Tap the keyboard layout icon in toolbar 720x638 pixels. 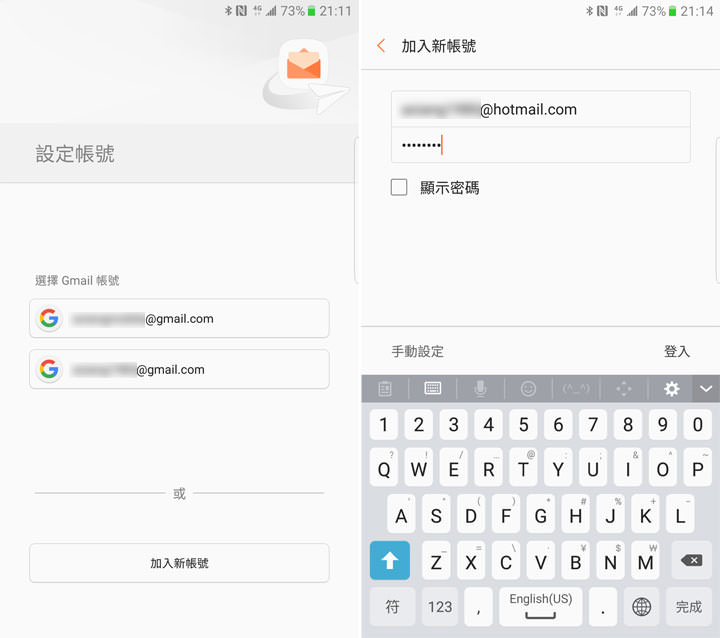(433, 388)
